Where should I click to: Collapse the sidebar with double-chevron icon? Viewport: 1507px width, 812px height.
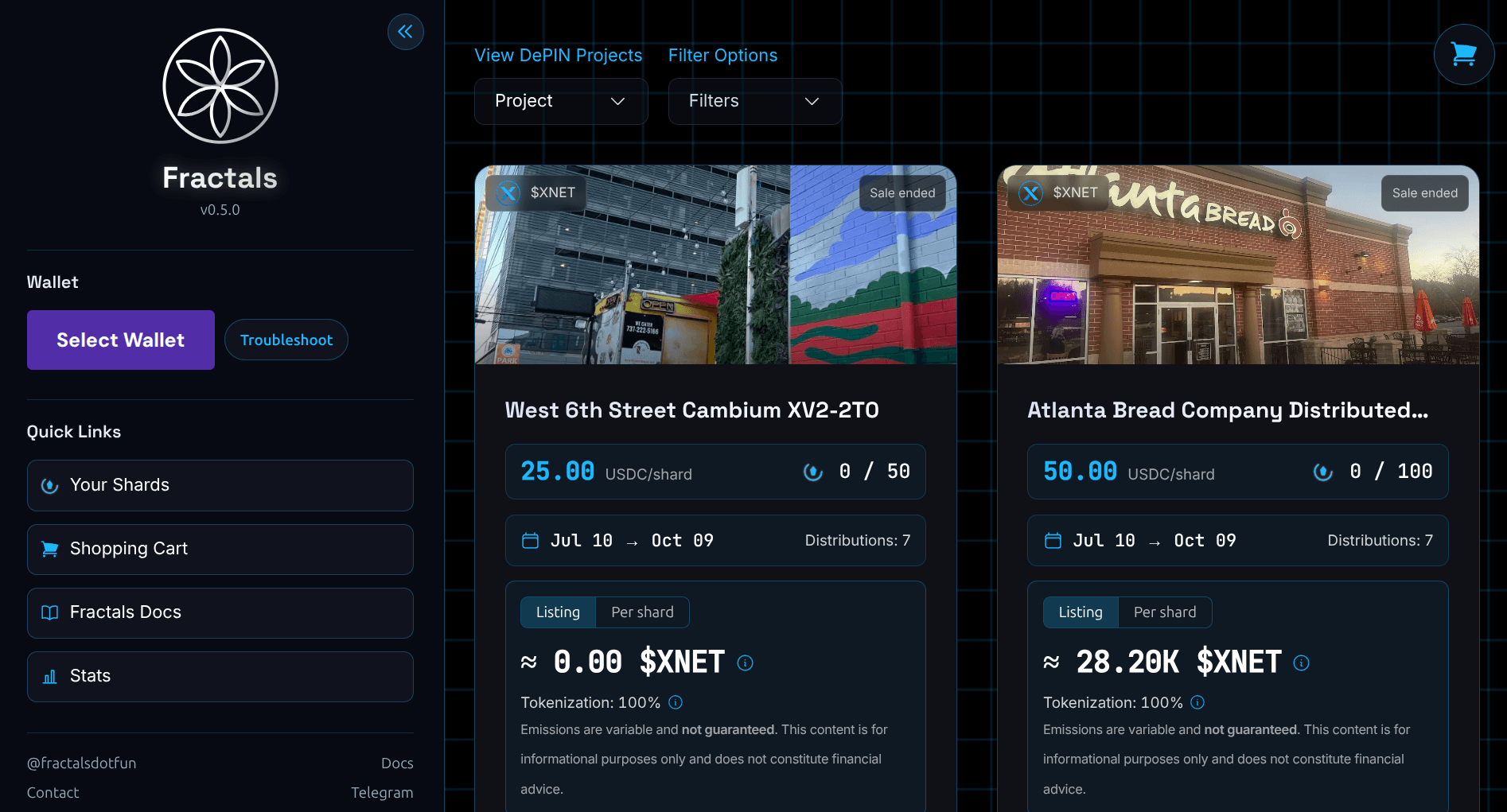tap(405, 32)
